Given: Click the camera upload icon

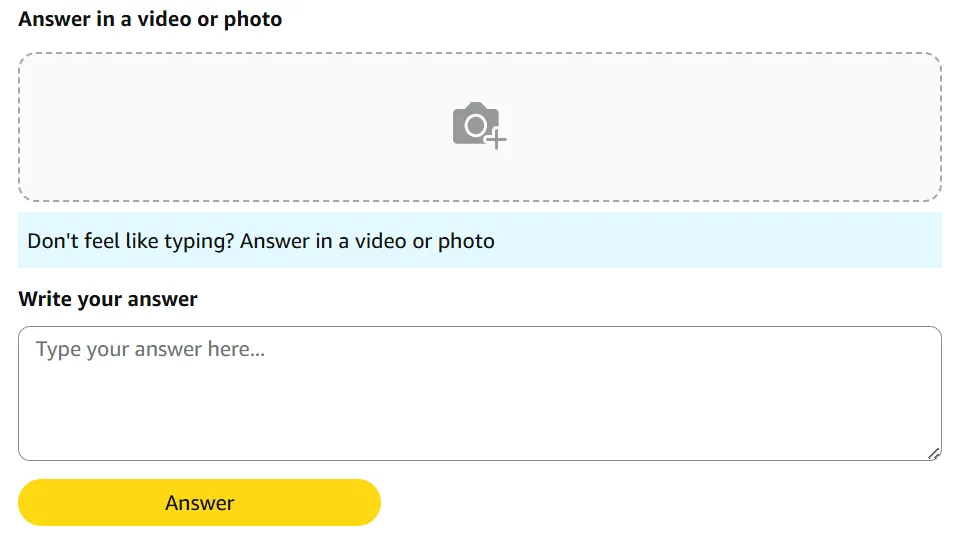Looking at the screenshot, I should pyautogui.click(x=476, y=125).
